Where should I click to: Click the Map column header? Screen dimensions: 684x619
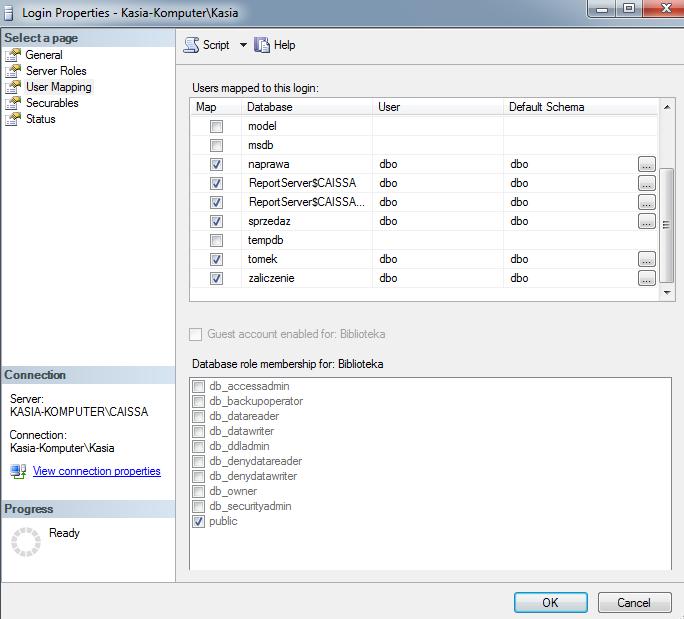click(x=216, y=107)
